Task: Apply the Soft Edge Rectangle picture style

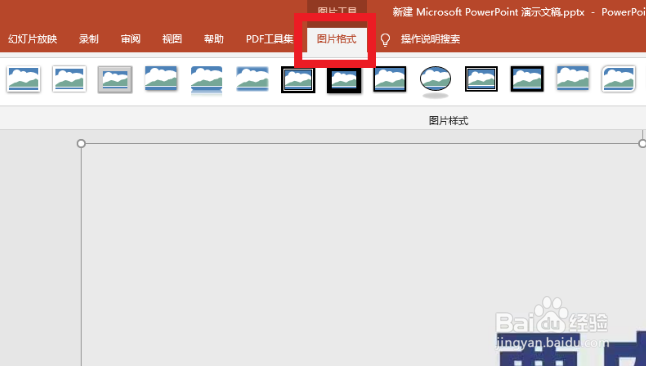Action: pos(252,78)
